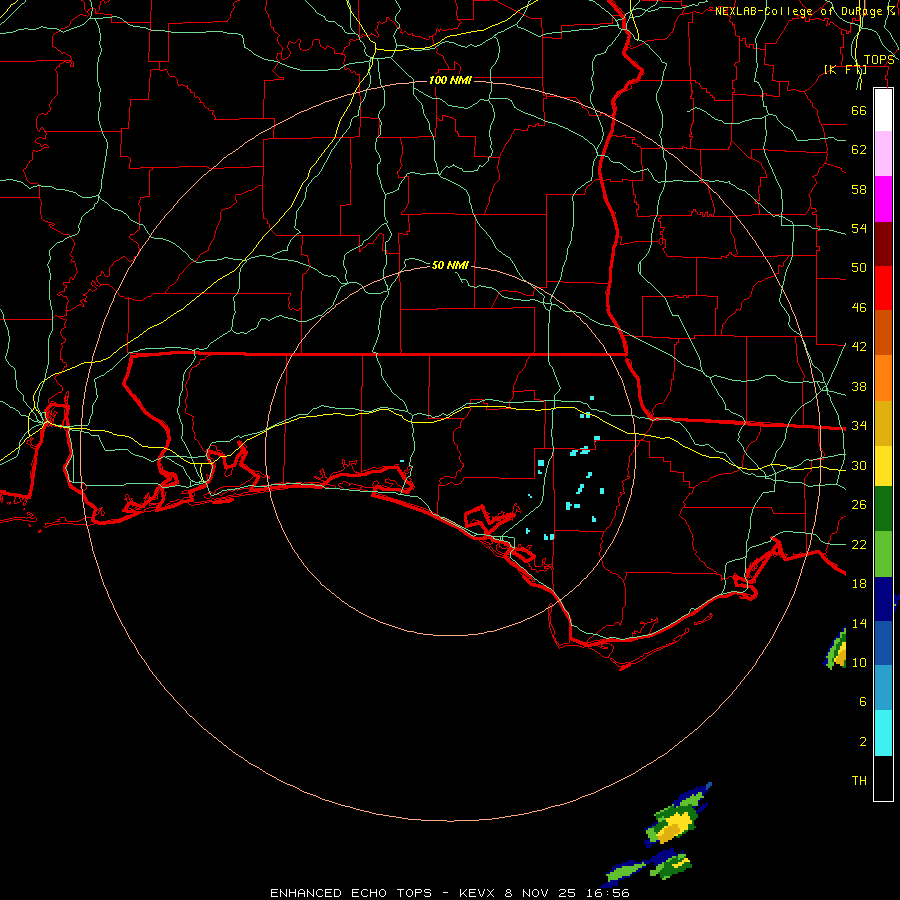Click the 46 value on the legend
The image size is (900, 900).
point(859,308)
